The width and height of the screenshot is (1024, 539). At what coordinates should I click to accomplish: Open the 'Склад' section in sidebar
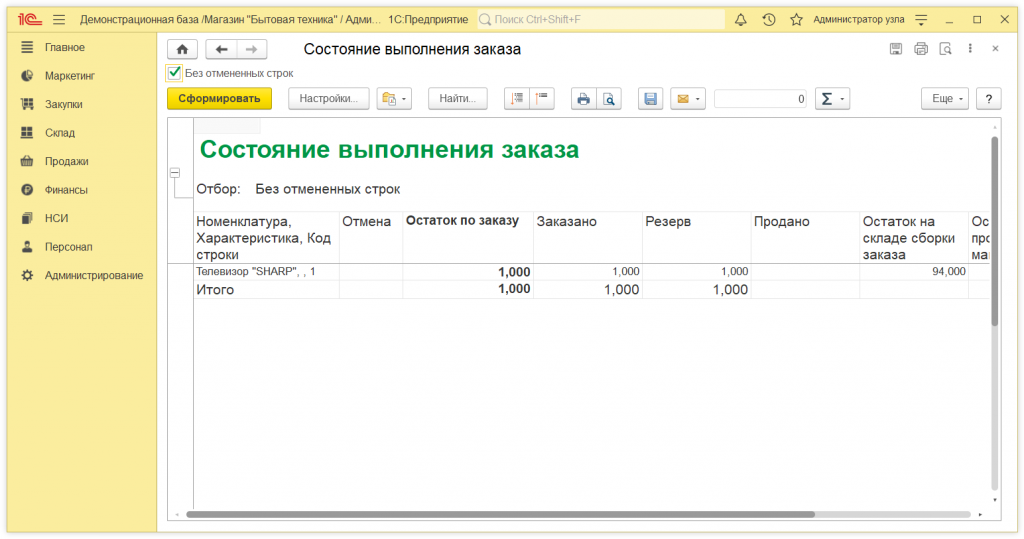coord(59,133)
